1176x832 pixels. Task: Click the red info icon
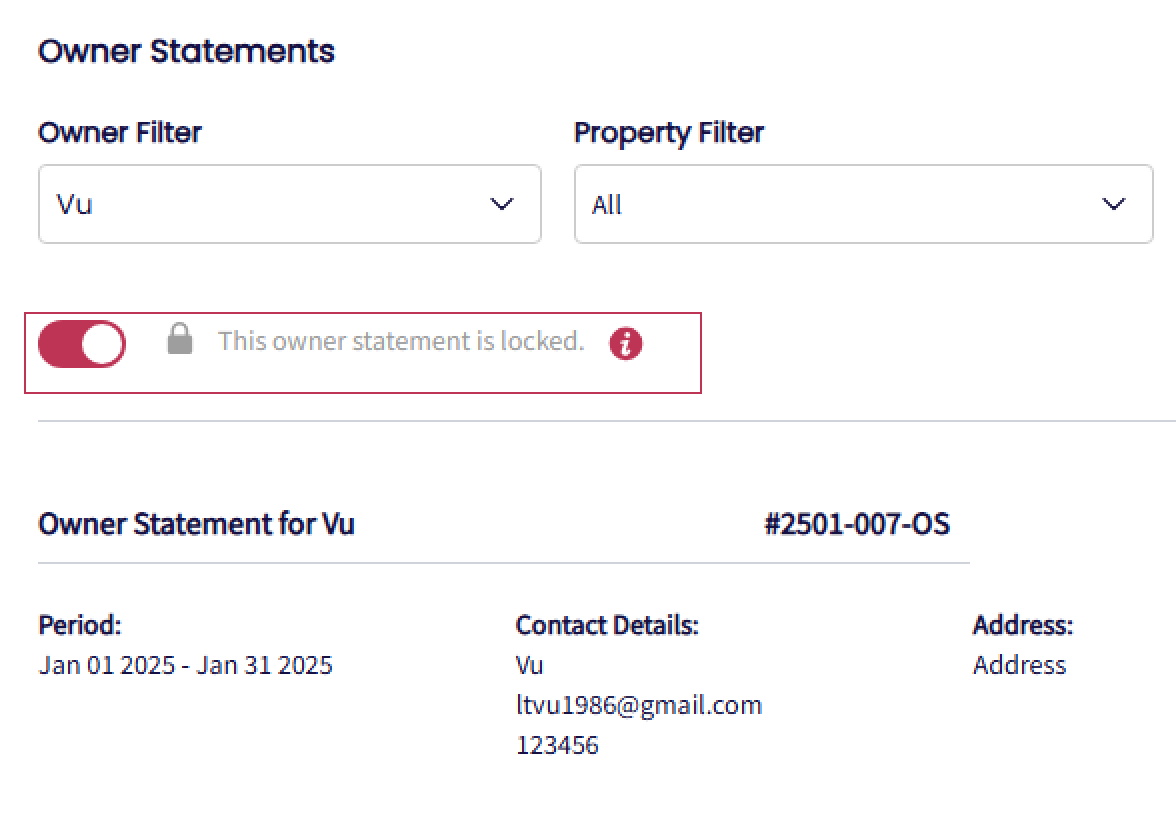click(x=626, y=344)
